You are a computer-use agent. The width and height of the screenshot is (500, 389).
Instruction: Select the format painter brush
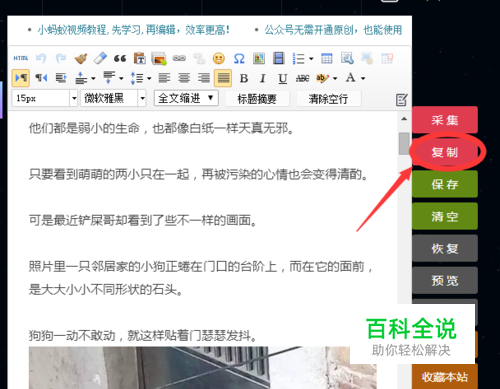click(81, 58)
